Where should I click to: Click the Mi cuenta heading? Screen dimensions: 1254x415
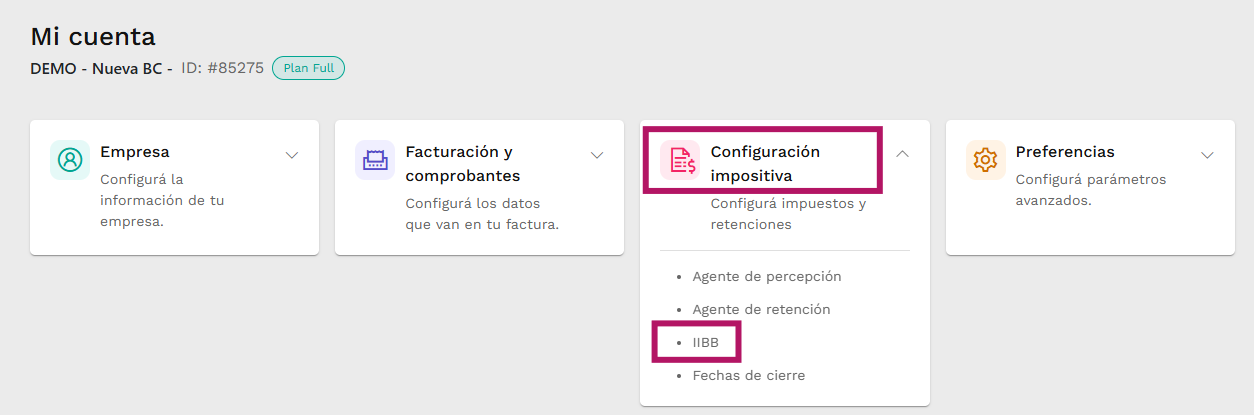point(93,37)
